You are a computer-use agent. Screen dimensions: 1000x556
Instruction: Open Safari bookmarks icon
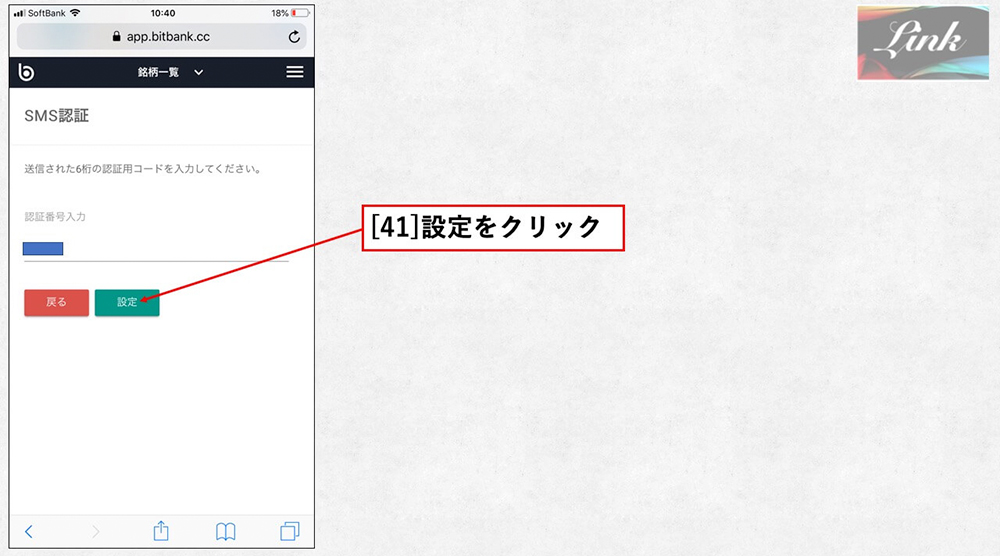(225, 531)
